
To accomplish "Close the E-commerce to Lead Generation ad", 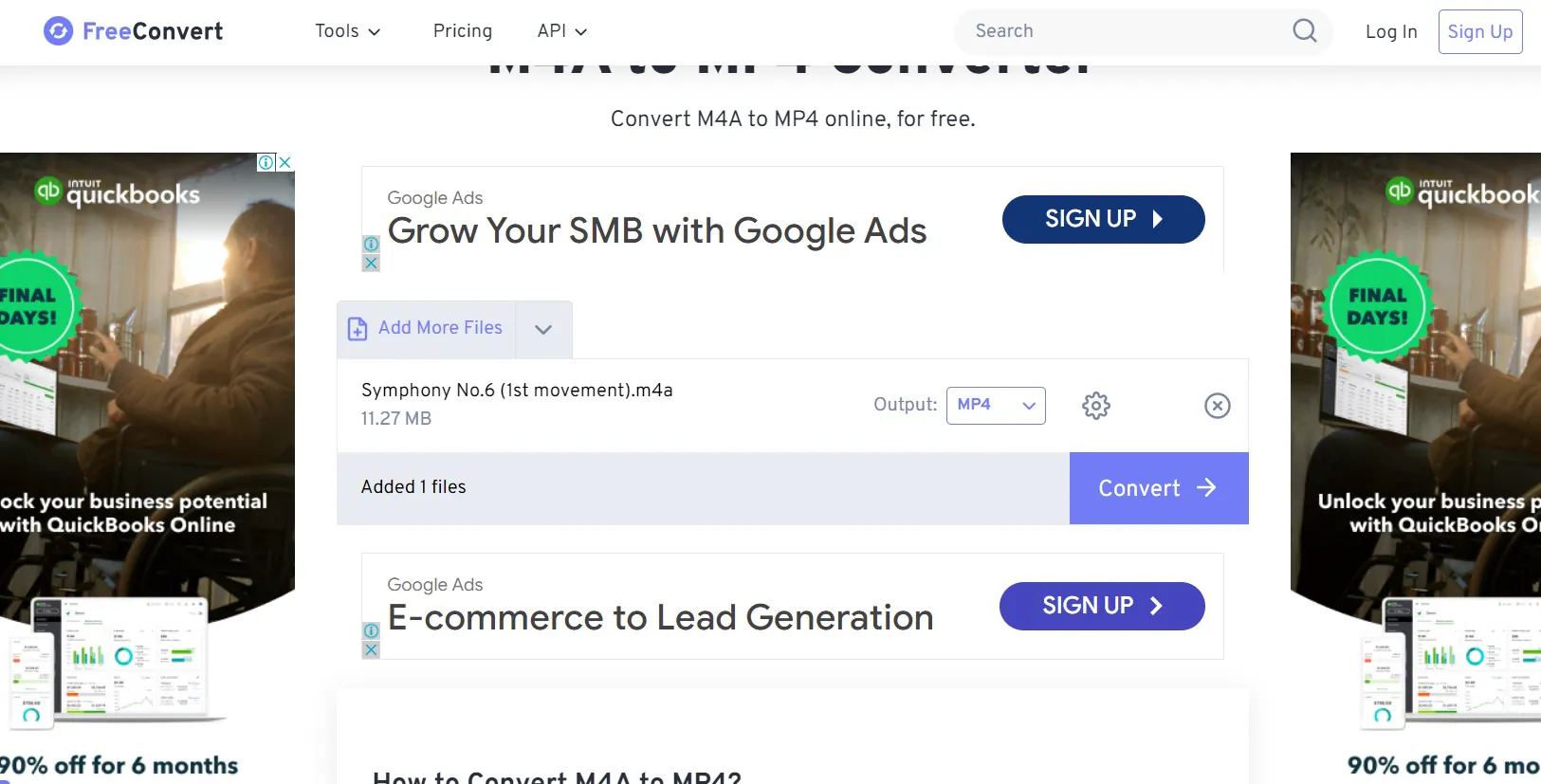I will point(371,650).
